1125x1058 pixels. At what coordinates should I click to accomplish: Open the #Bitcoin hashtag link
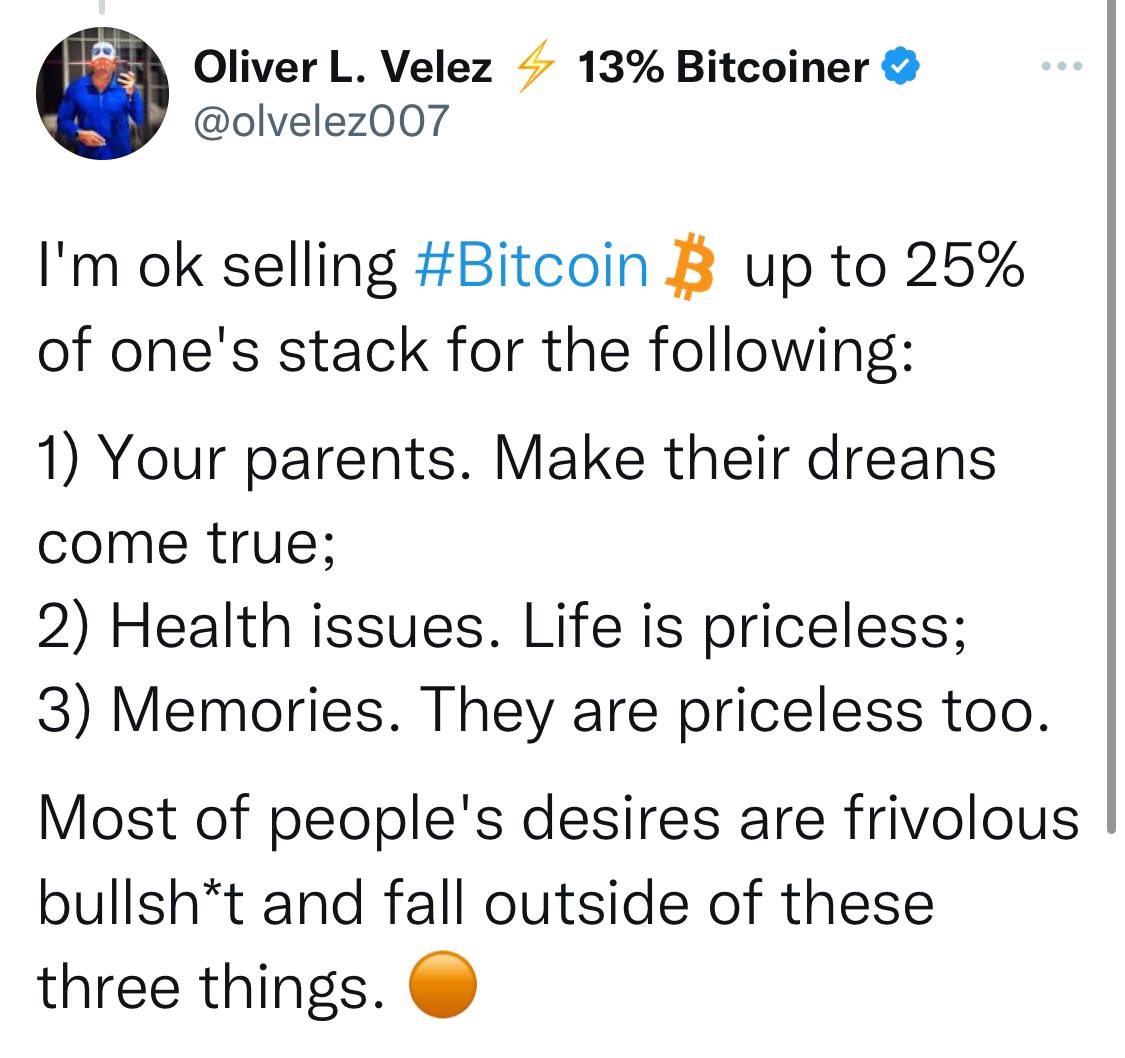pos(530,267)
